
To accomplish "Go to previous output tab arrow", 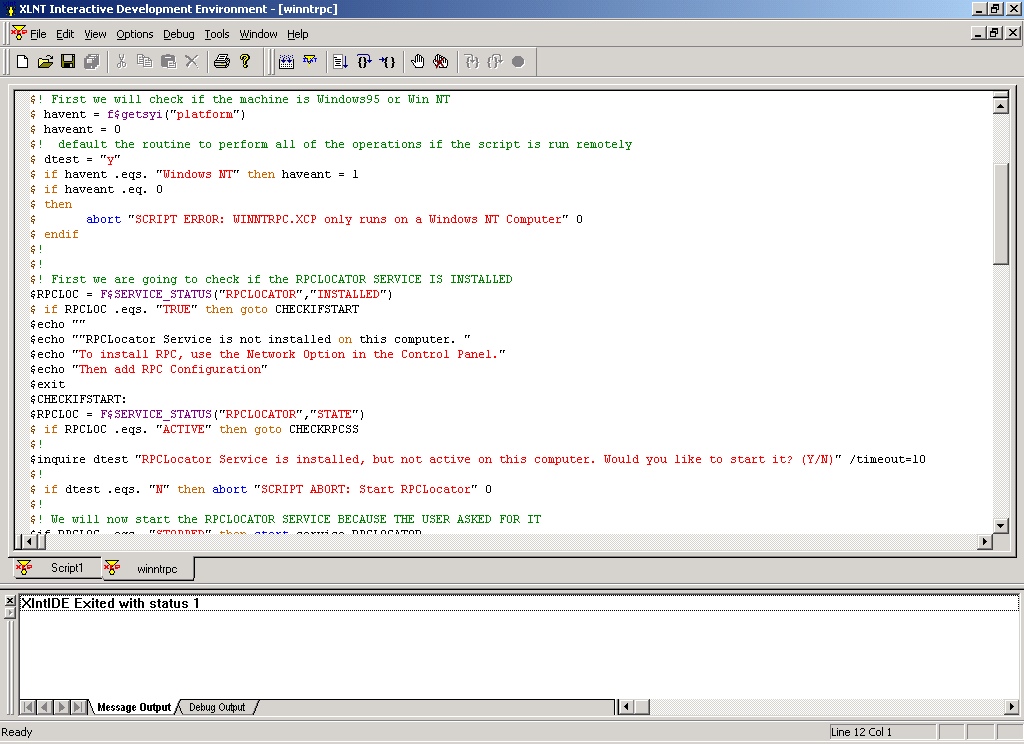I will click(45, 707).
